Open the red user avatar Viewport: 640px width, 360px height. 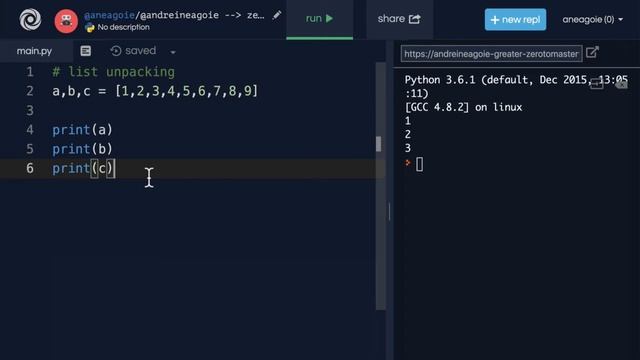[66, 21]
